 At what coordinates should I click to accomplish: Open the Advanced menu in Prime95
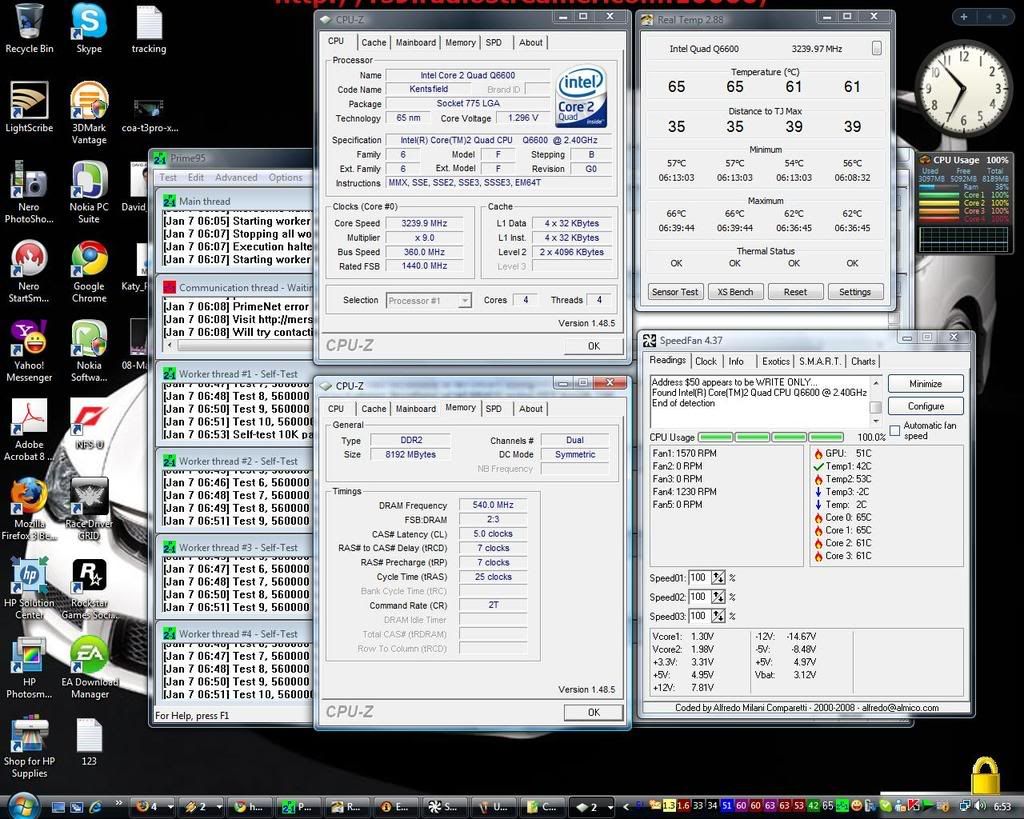coord(236,177)
